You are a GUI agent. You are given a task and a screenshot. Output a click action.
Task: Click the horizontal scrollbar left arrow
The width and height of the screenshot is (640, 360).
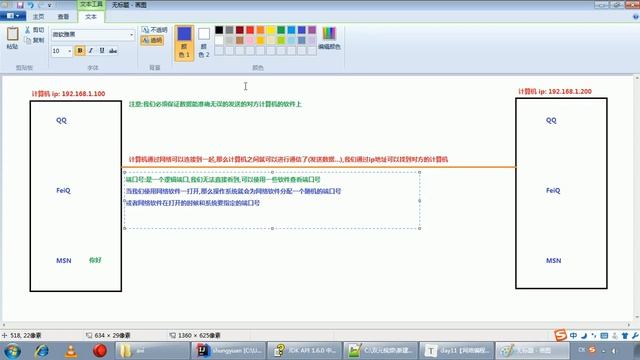tap(4, 324)
